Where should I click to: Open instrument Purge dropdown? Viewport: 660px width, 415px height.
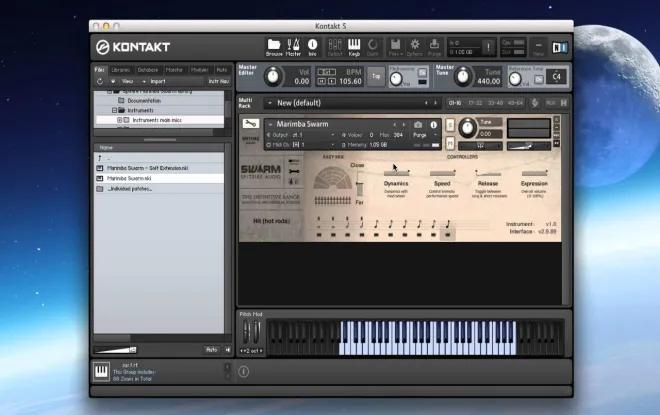coord(425,135)
